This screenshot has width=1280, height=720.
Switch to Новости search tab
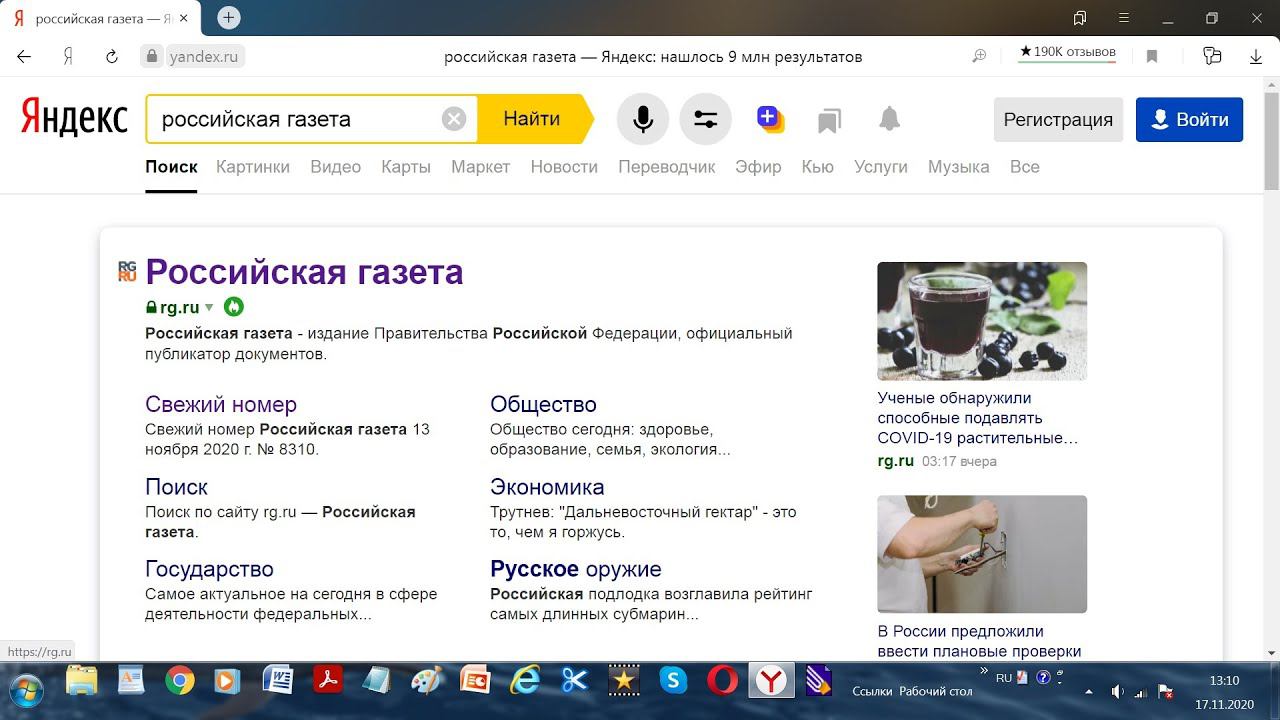point(564,167)
